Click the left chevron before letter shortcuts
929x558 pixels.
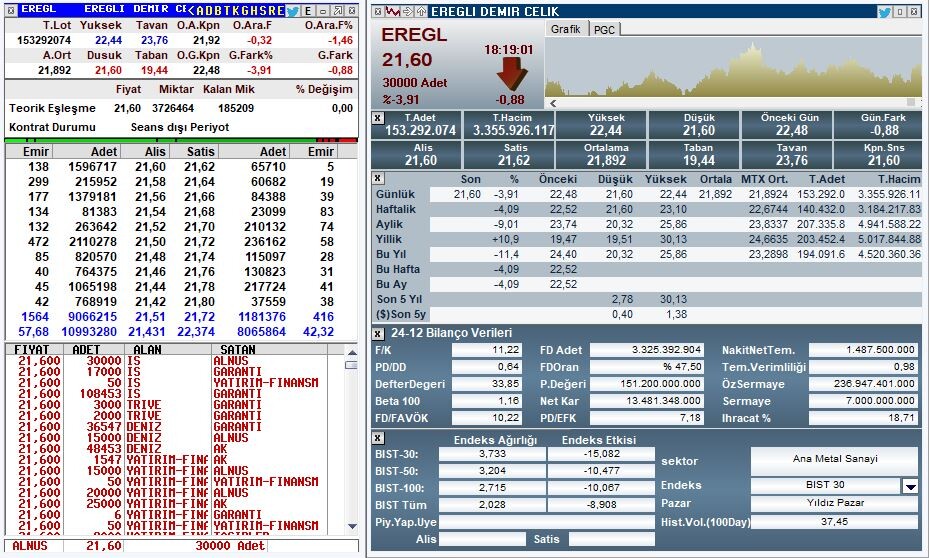click(x=191, y=11)
